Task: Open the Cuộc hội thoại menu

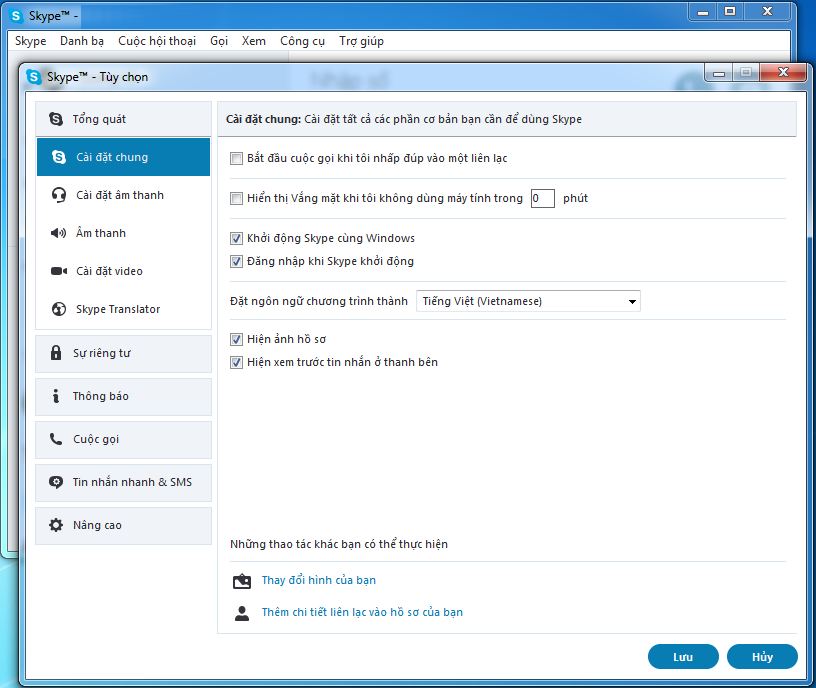Action: (157, 41)
